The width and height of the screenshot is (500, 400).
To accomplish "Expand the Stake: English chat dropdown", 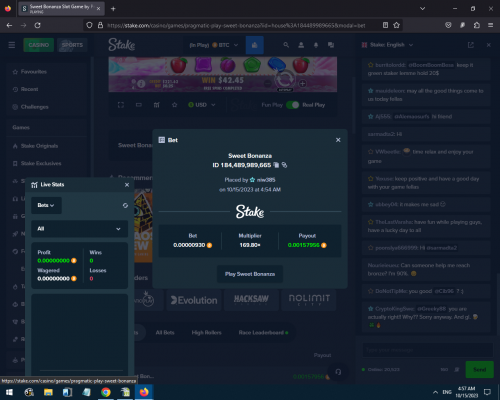I will tap(387, 45).
